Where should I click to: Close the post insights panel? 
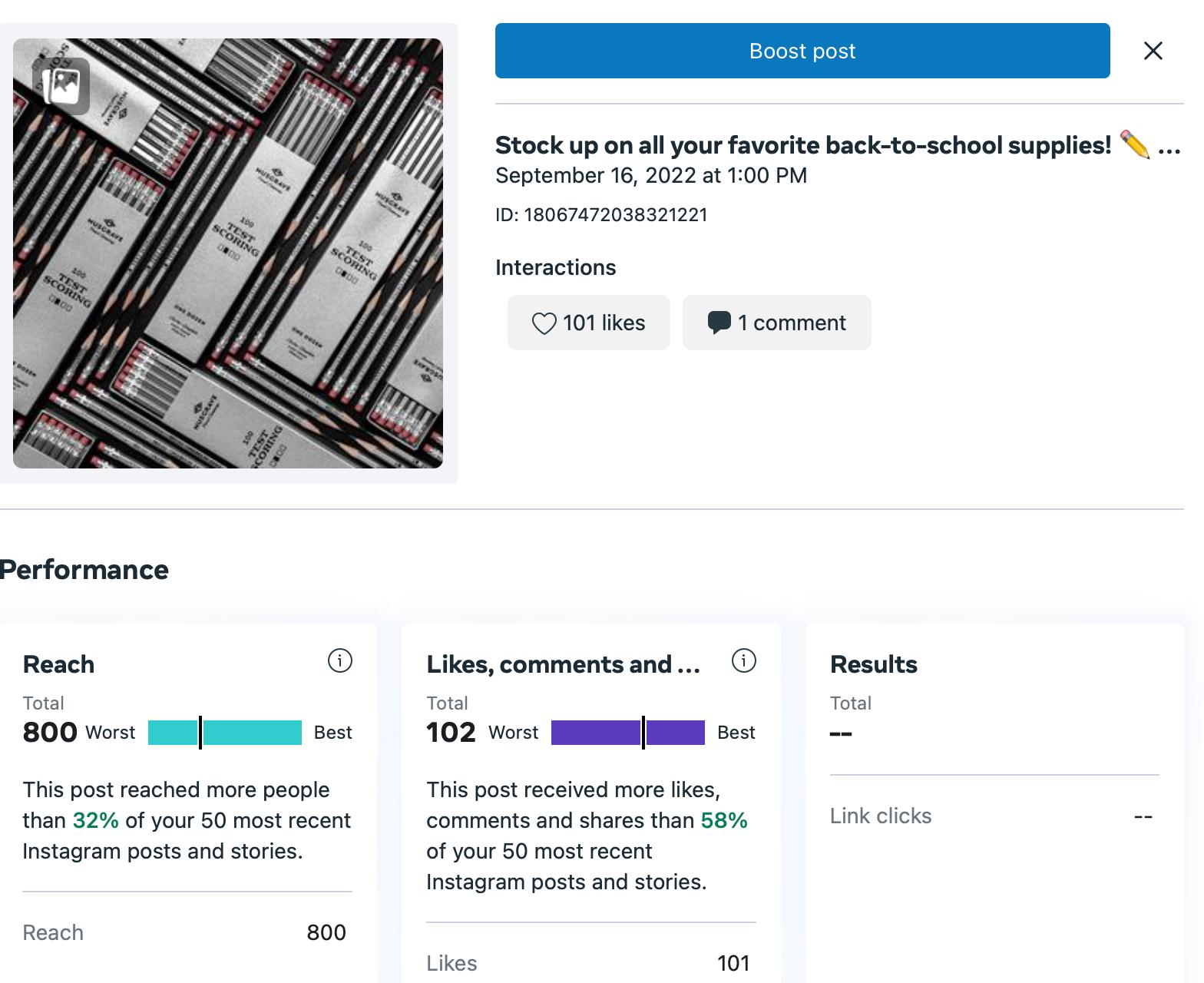(x=1153, y=51)
